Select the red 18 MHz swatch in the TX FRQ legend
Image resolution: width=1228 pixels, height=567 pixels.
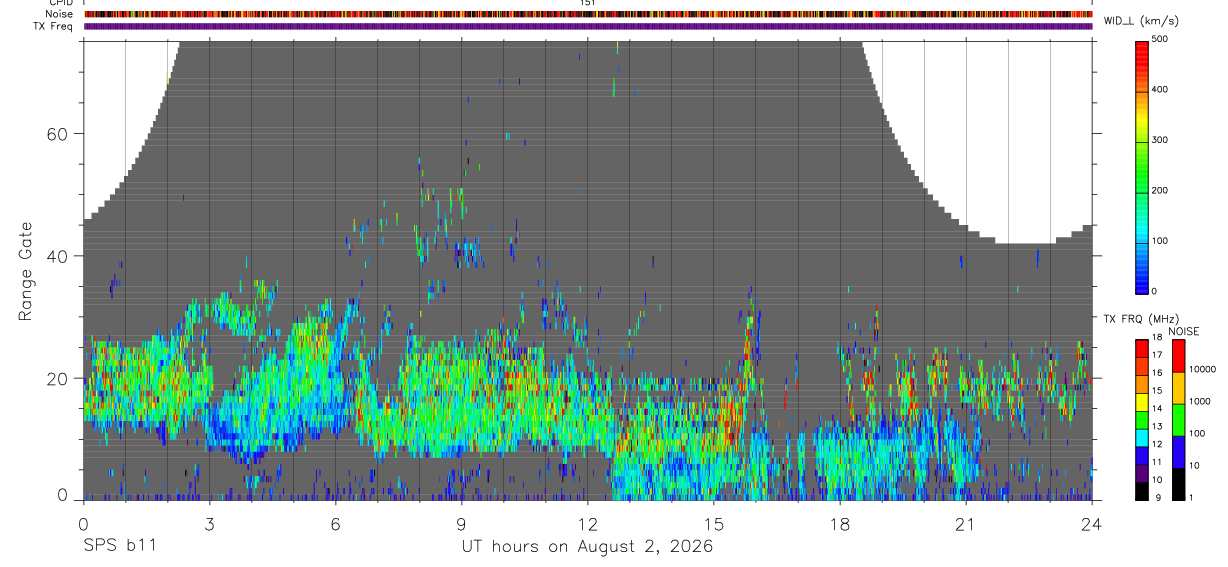(1143, 345)
